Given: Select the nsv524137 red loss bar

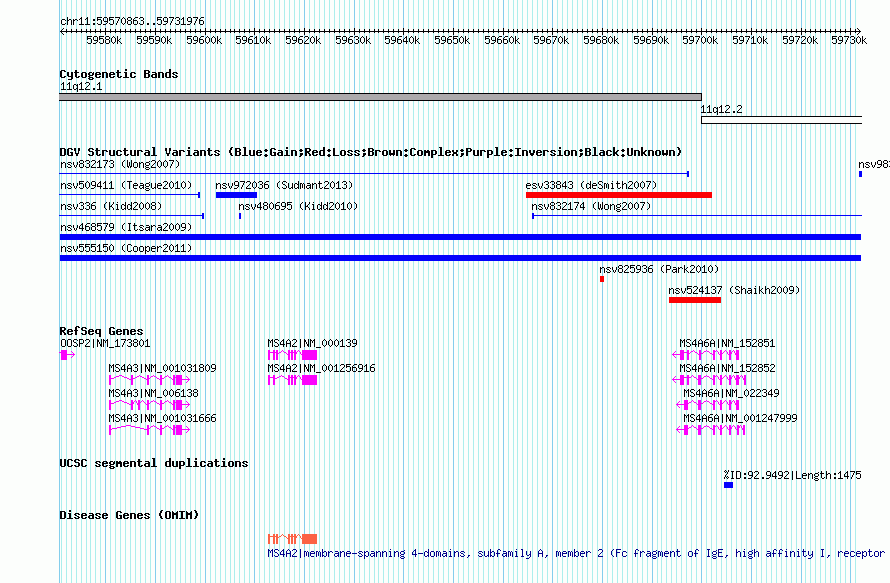Looking at the screenshot, I should [695, 300].
